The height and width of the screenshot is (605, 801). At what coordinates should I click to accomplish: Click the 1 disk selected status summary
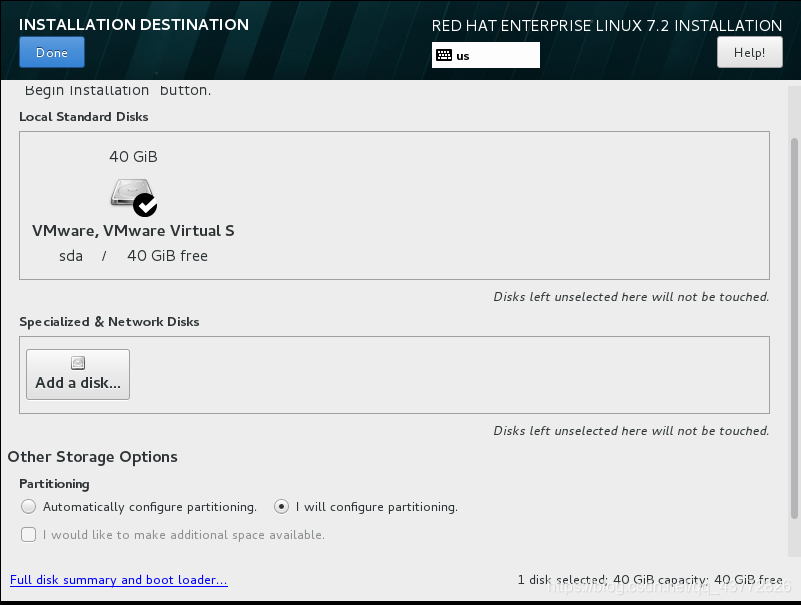point(650,580)
